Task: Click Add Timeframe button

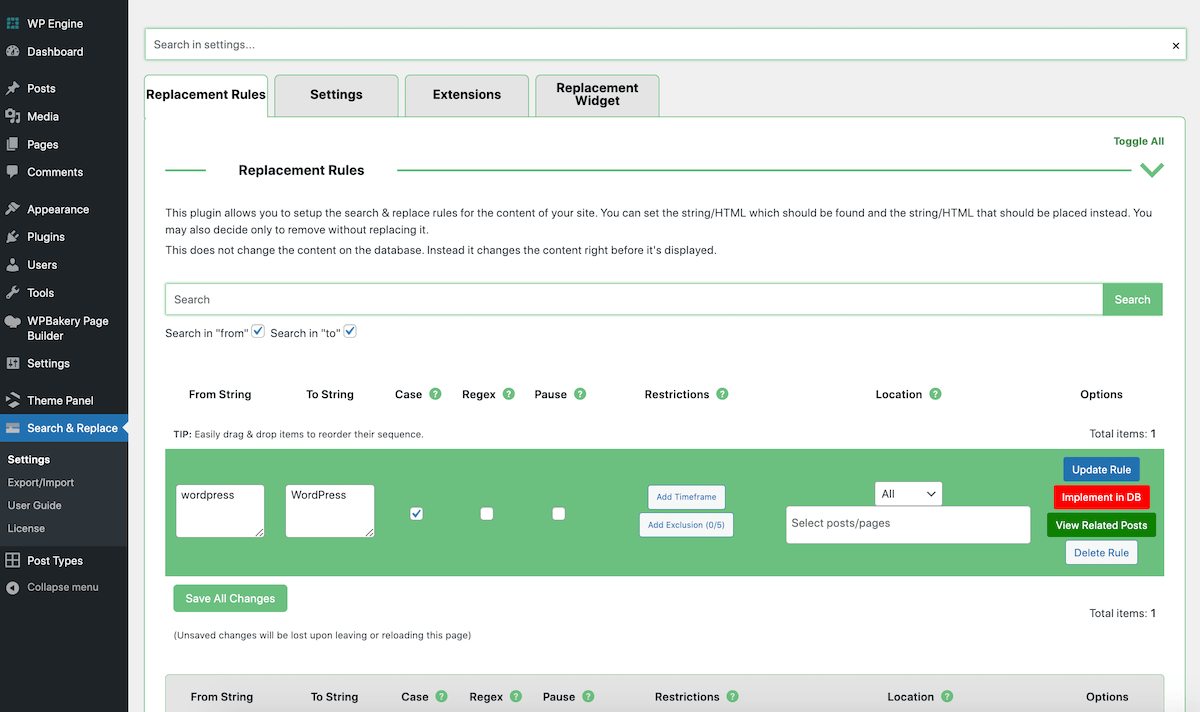Action: coord(686,497)
